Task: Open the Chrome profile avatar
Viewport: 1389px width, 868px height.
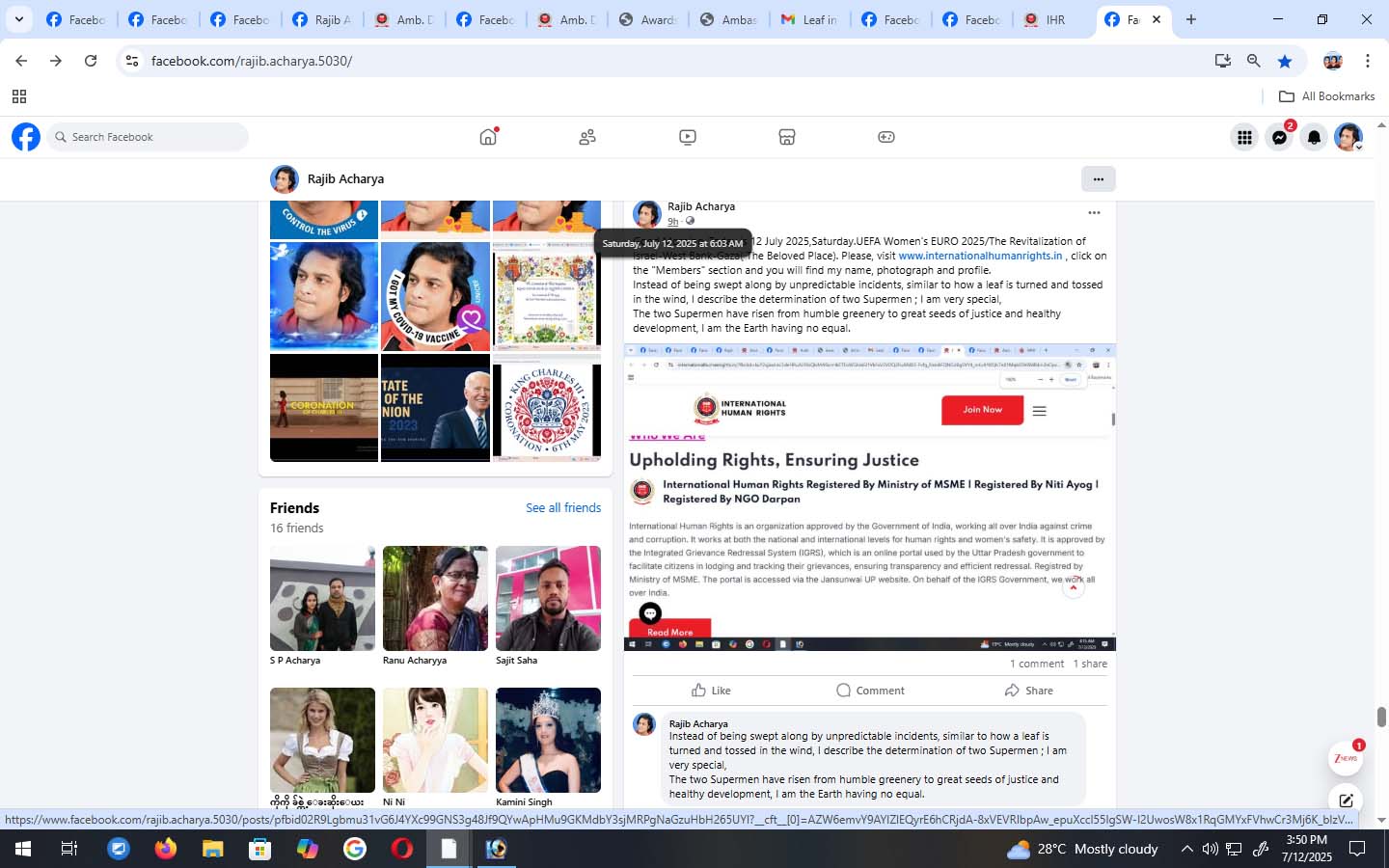Action: [x=1333, y=61]
